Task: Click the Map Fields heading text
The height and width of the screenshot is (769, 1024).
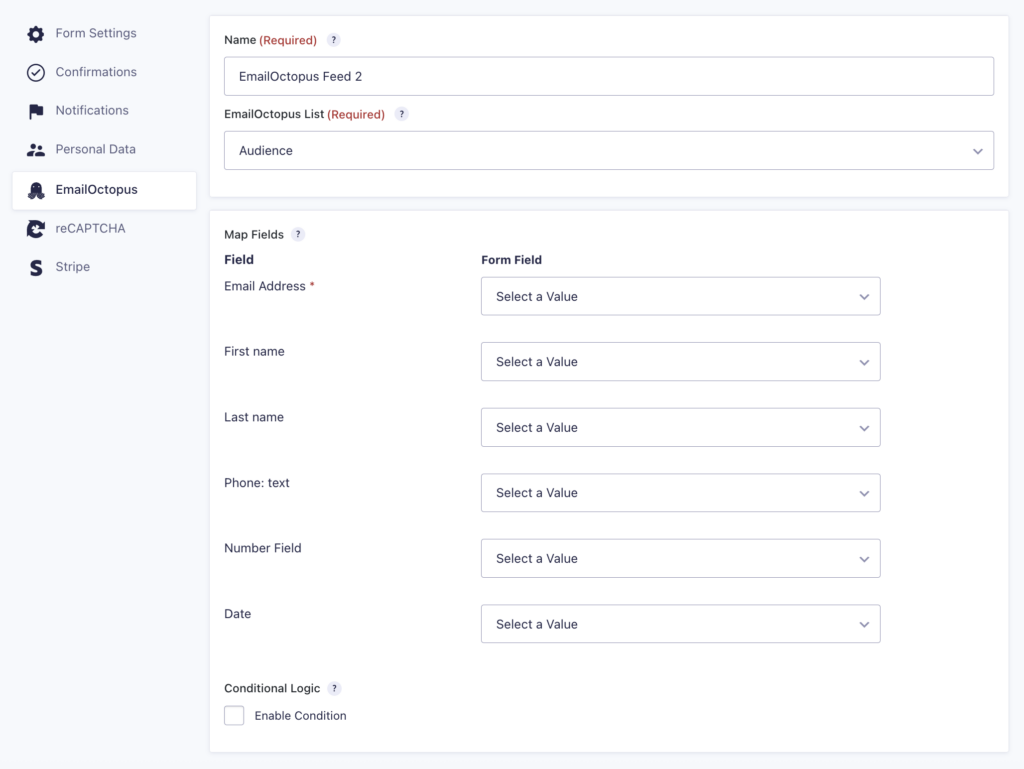Action: 254,234
